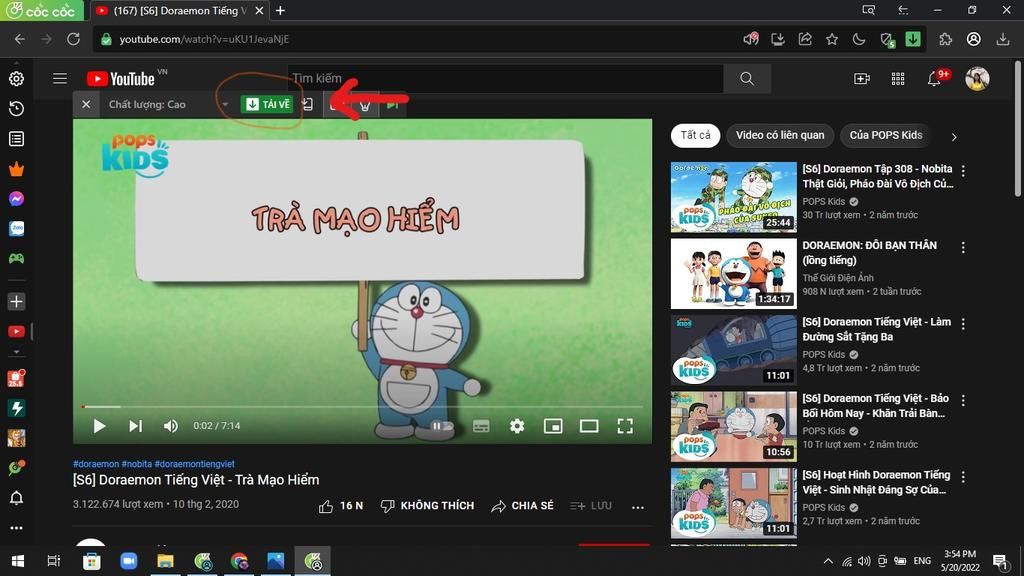Add a new sidebar shortcut with plus

[16, 302]
